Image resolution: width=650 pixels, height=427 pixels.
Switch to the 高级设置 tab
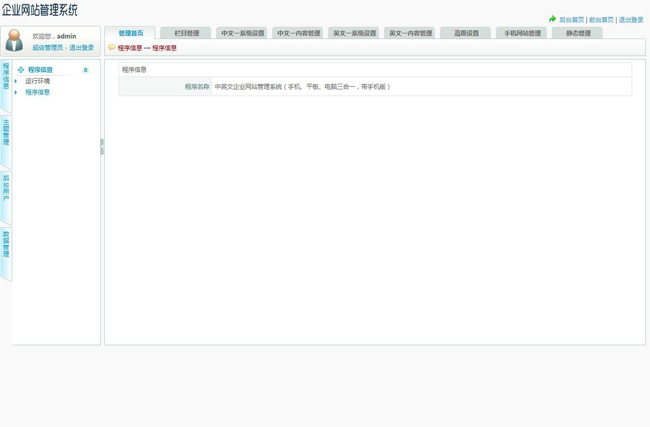(466, 33)
